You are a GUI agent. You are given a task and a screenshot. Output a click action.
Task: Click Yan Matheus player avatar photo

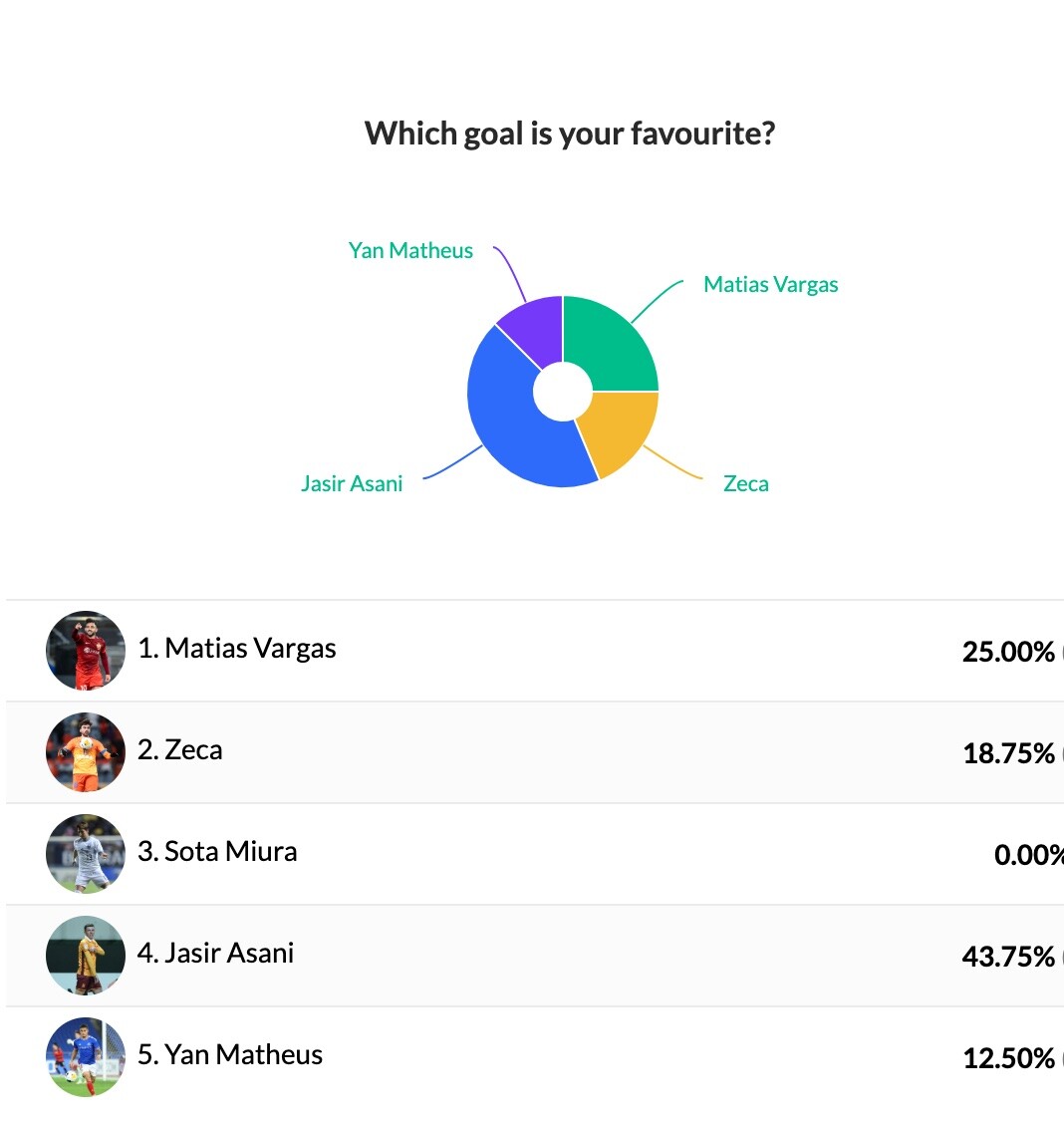[x=86, y=1057]
